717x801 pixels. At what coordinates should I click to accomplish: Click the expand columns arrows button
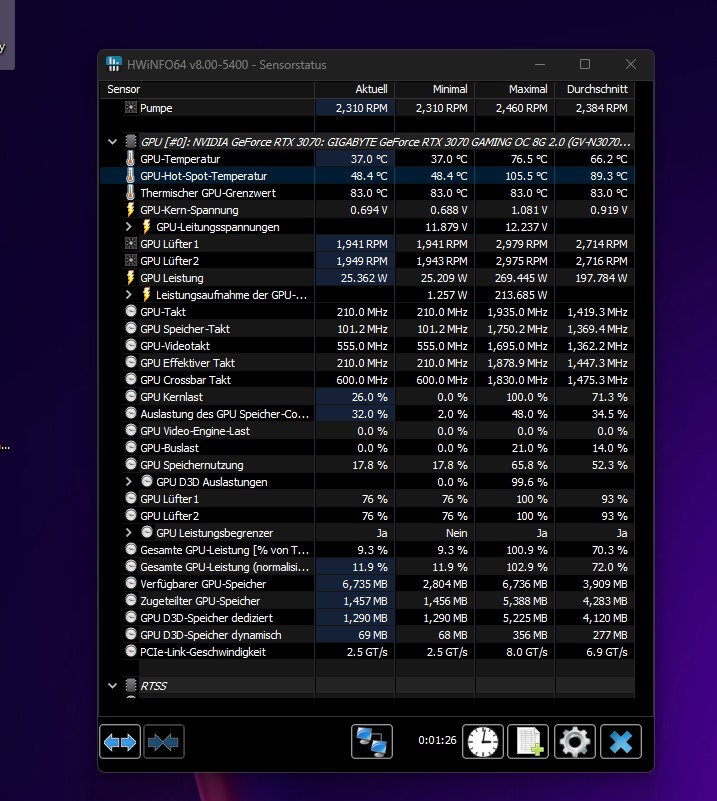[x=120, y=741]
